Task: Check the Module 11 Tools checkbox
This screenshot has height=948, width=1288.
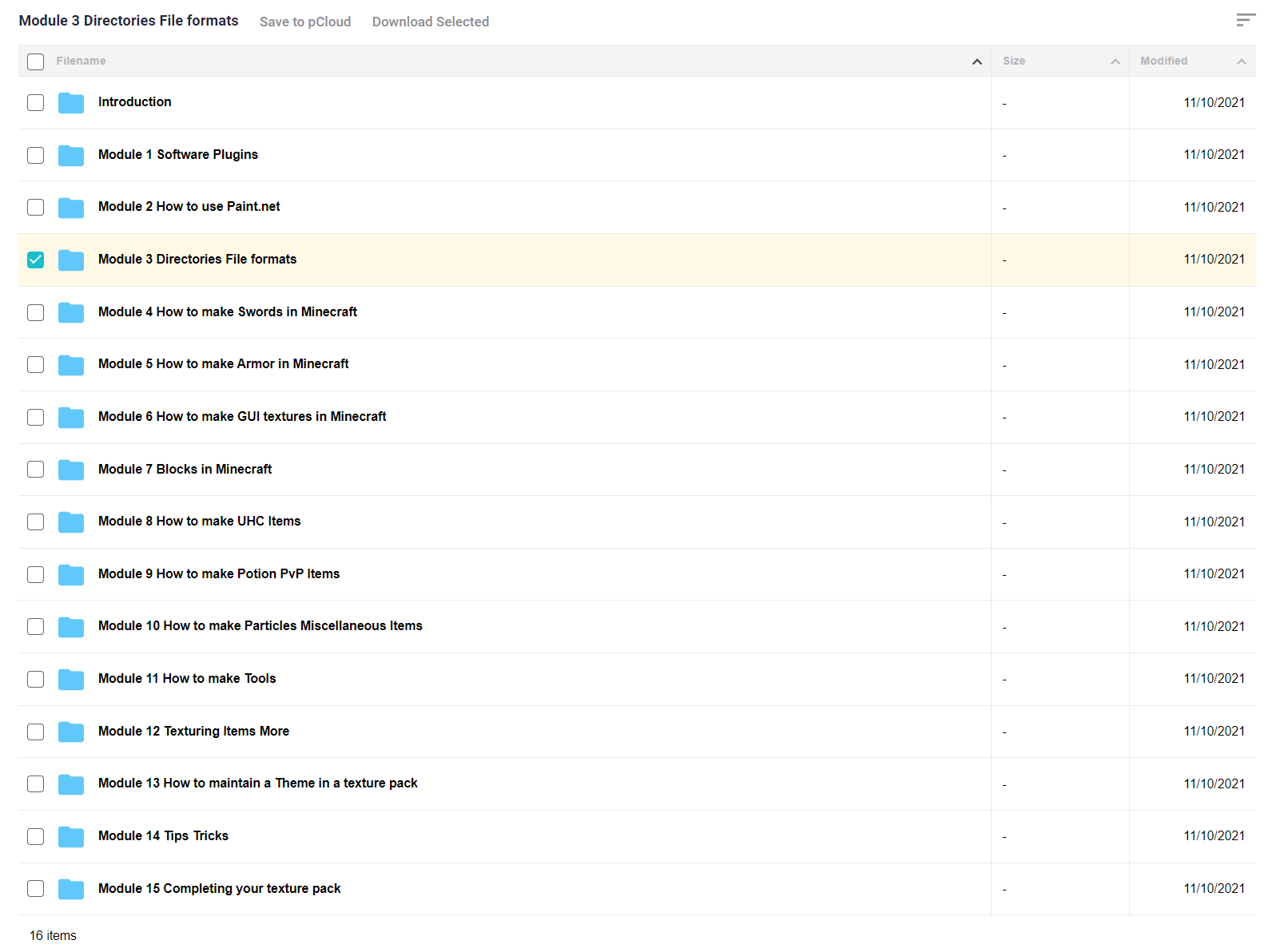Action: pos(36,679)
